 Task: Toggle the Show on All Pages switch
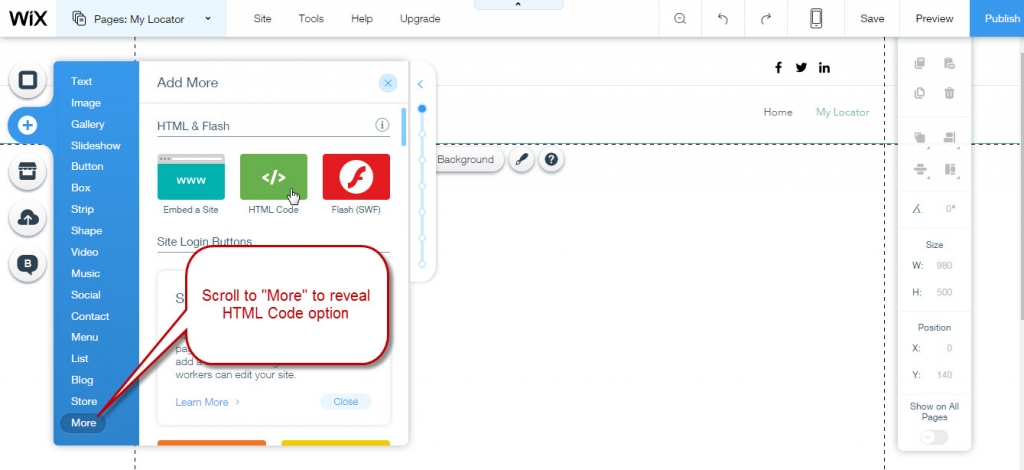tap(934, 437)
